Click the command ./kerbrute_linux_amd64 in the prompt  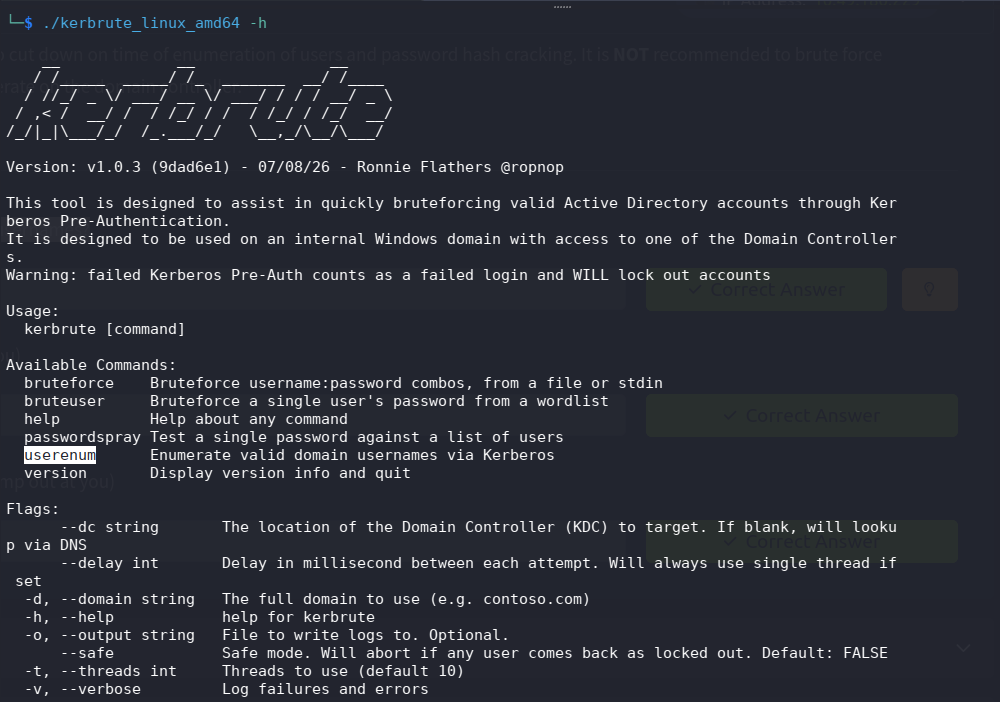pyautogui.click(x=141, y=23)
